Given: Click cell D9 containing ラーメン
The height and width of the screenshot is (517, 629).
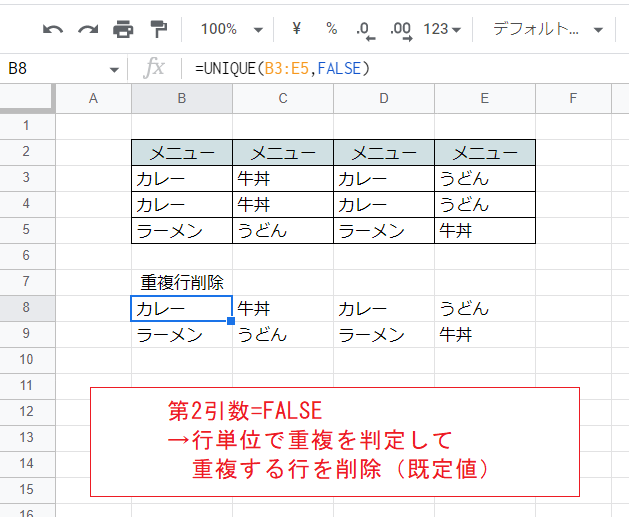Looking at the screenshot, I should tap(384, 335).
